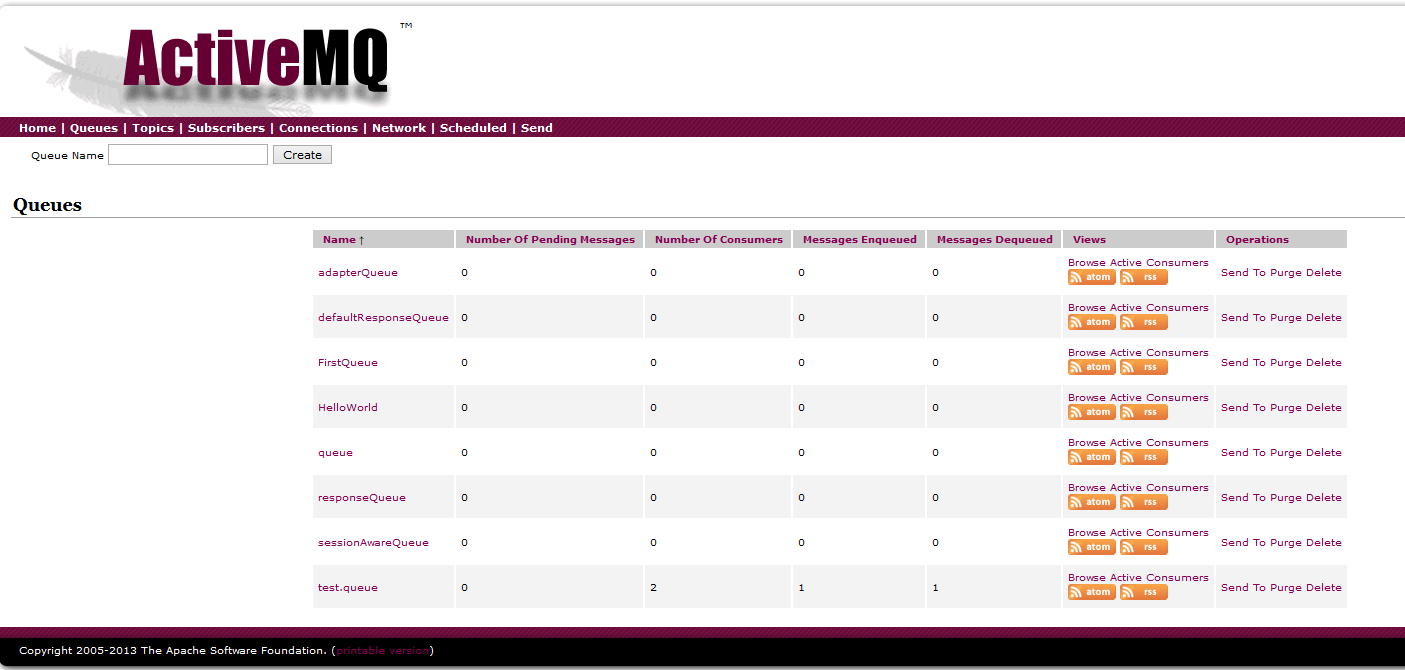1405x670 pixels.
Task: Open the Network page
Action: (x=399, y=128)
